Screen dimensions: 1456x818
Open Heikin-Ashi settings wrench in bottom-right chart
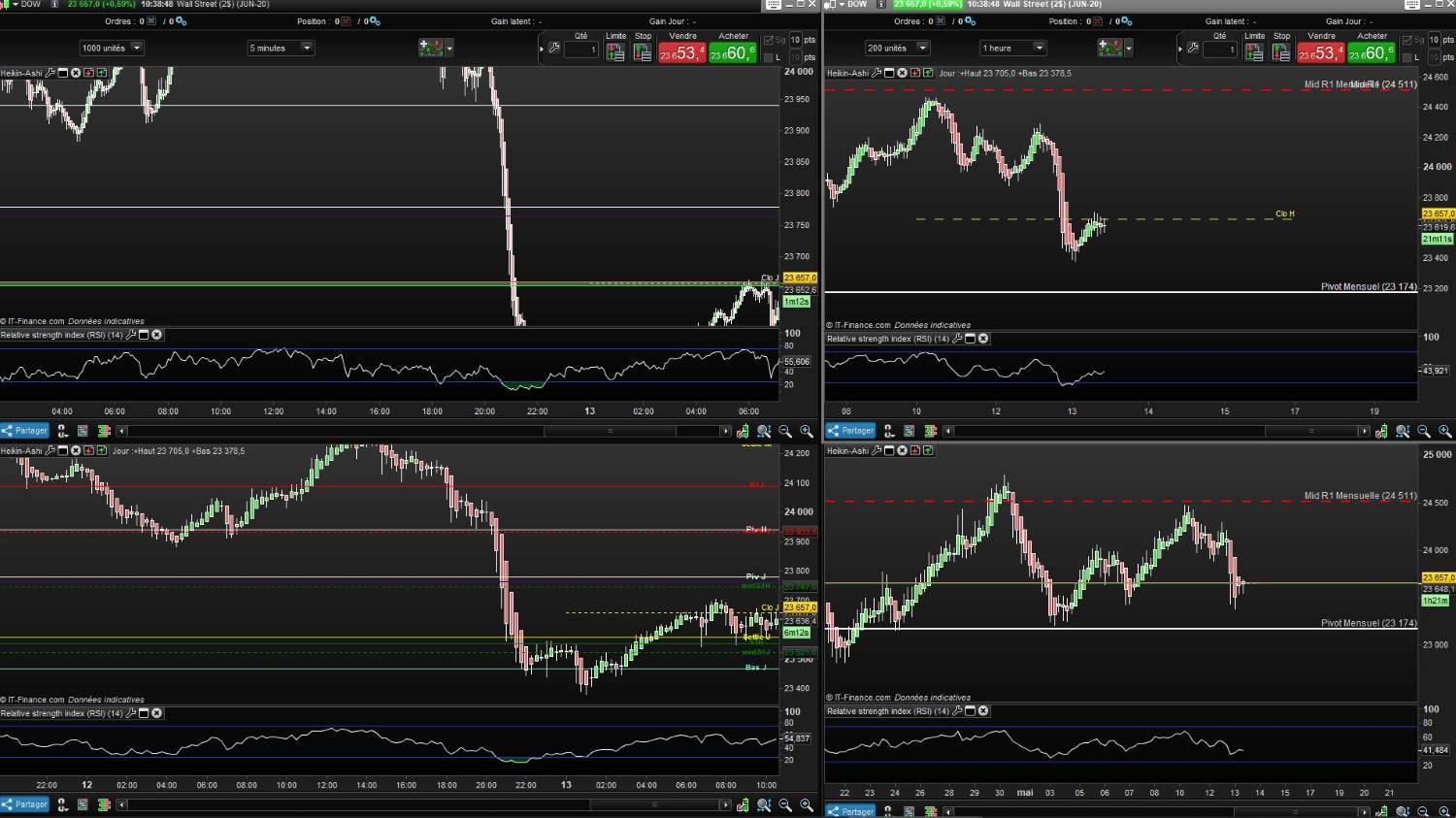coord(877,451)
